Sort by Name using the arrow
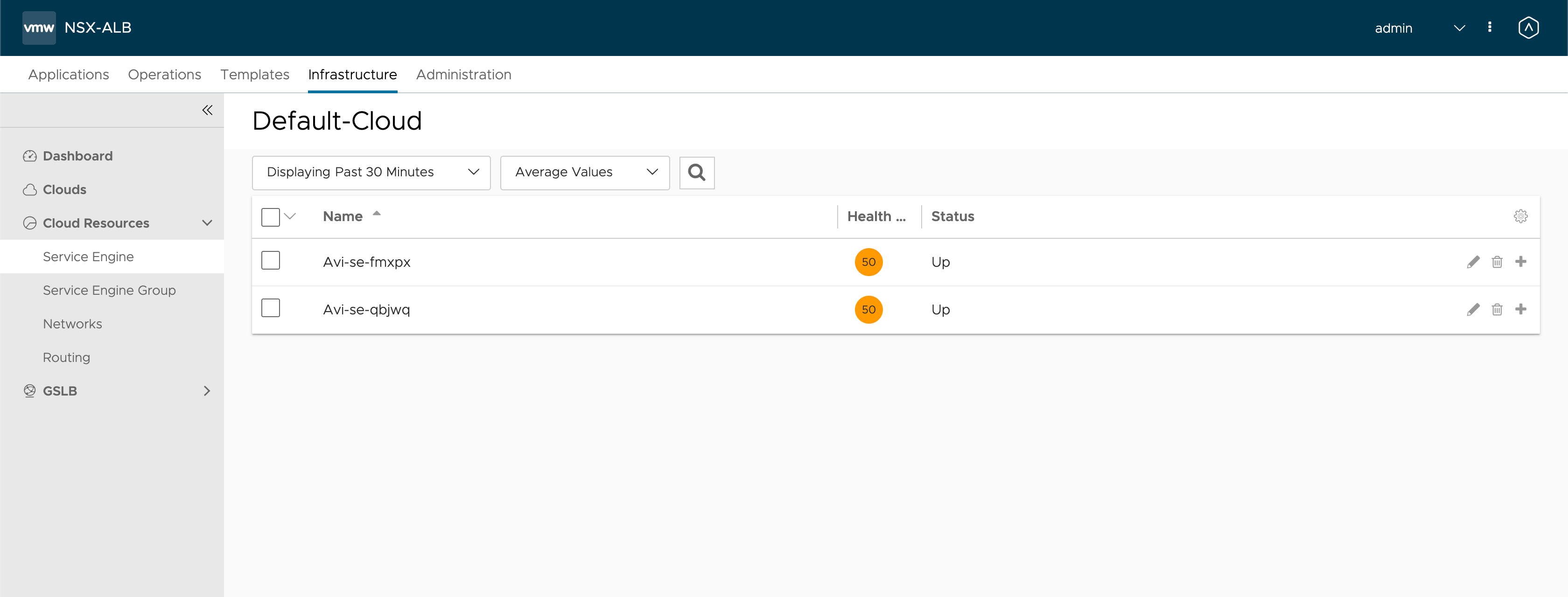This screenshot has height=597, width=1568. pyautogui.click(x=377, y=213)
